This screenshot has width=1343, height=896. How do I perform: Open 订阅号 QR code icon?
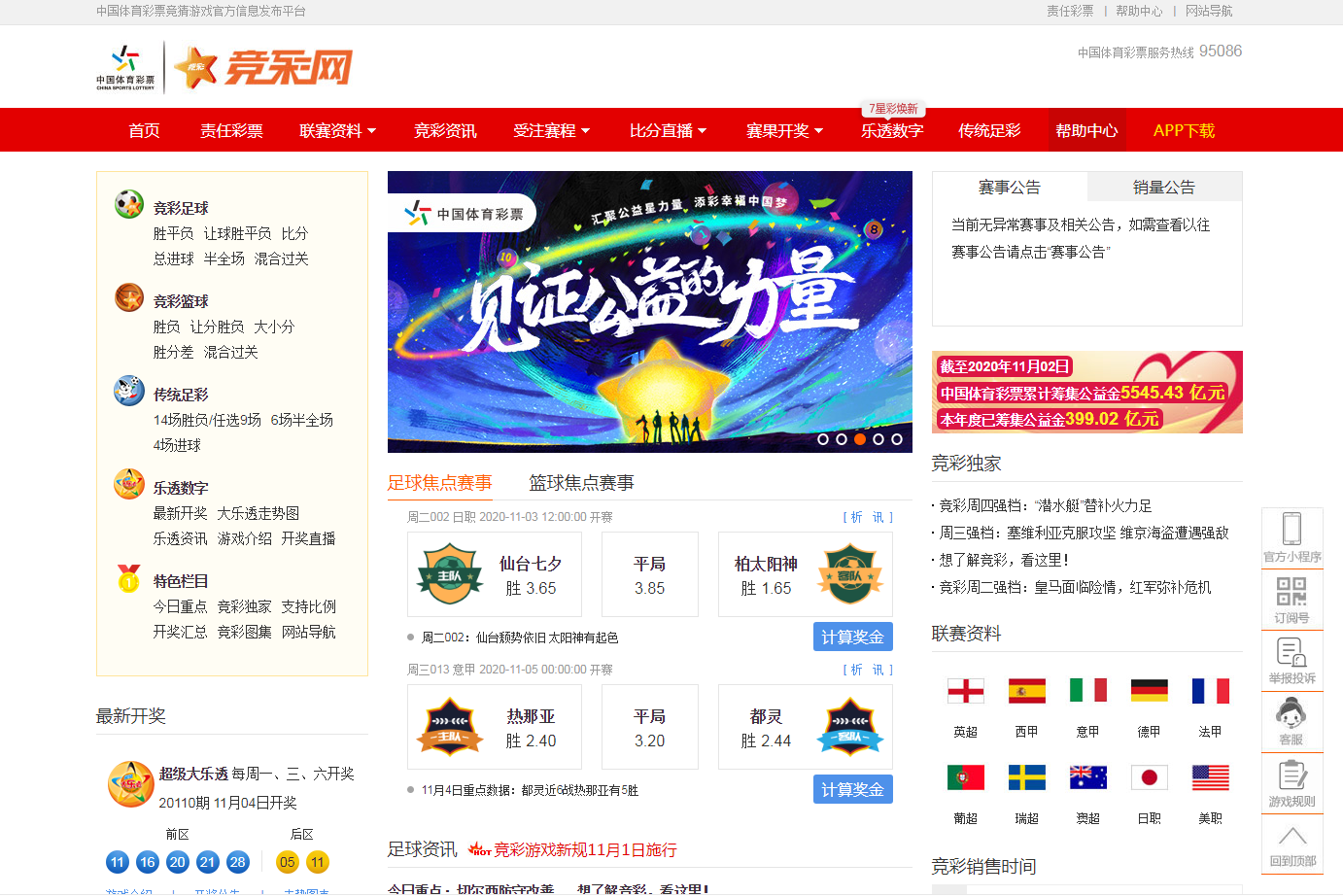(1291, 591)
